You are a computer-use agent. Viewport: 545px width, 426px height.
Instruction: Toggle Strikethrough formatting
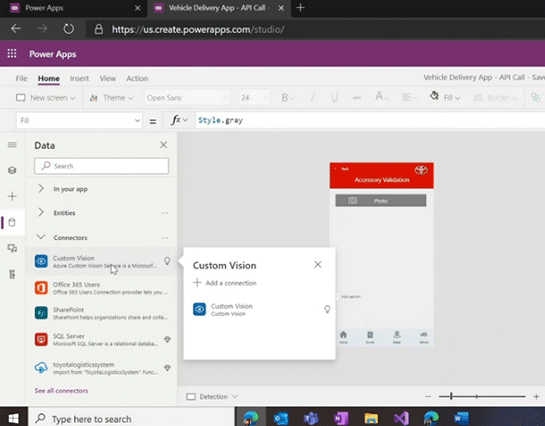pyautogui.click(x=357, y=98)
